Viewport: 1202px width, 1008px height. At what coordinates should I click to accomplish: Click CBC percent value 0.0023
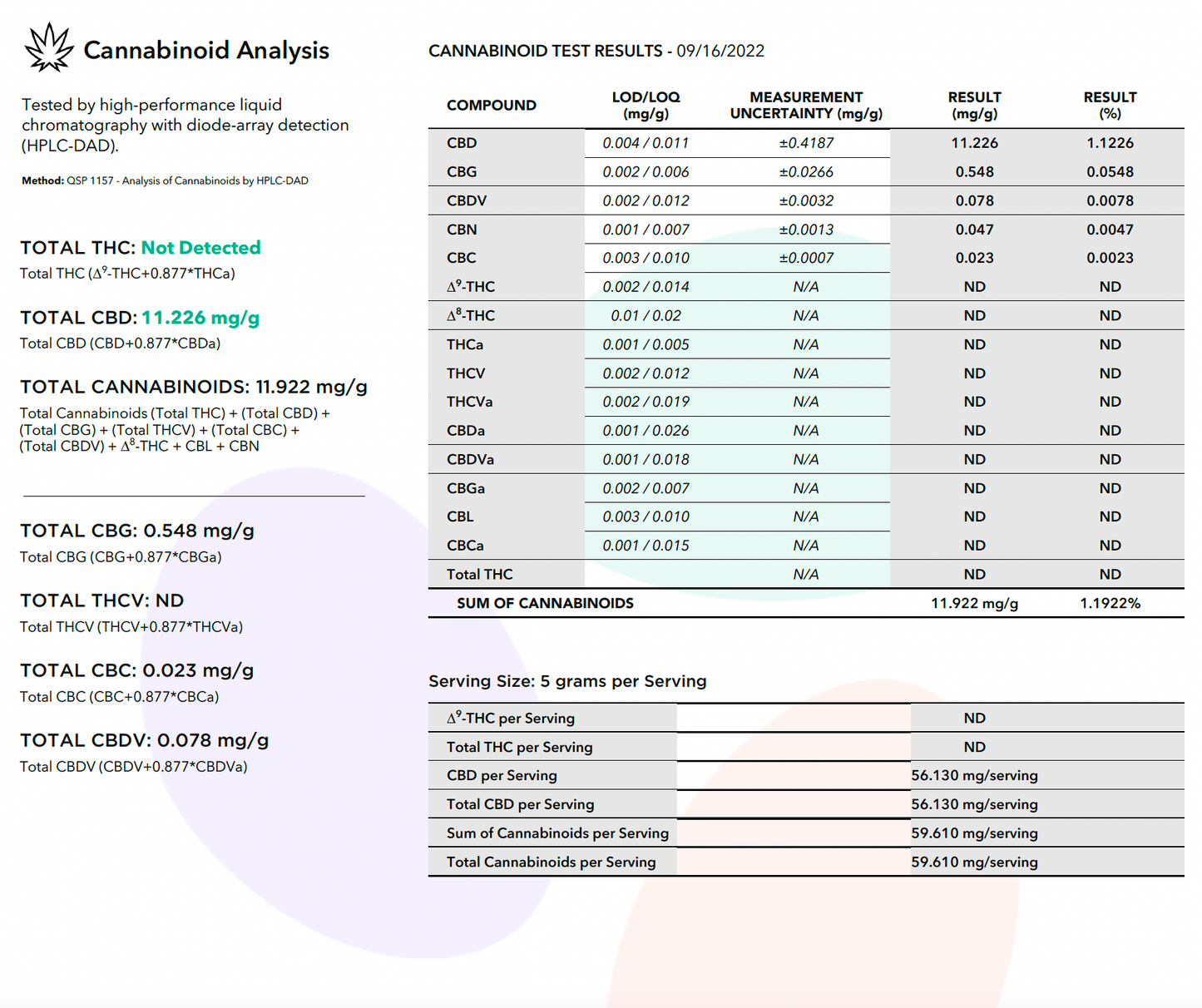pyautogui.click(x=1110, y=258)
